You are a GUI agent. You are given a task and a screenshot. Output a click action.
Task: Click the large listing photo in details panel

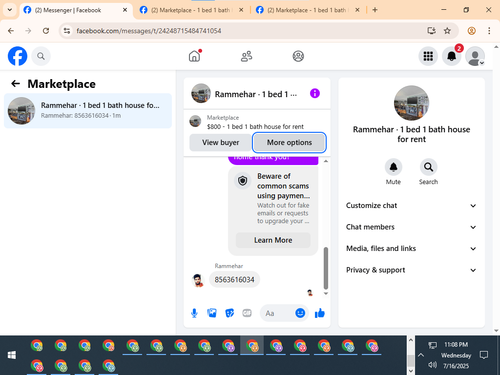click(411, 103)
